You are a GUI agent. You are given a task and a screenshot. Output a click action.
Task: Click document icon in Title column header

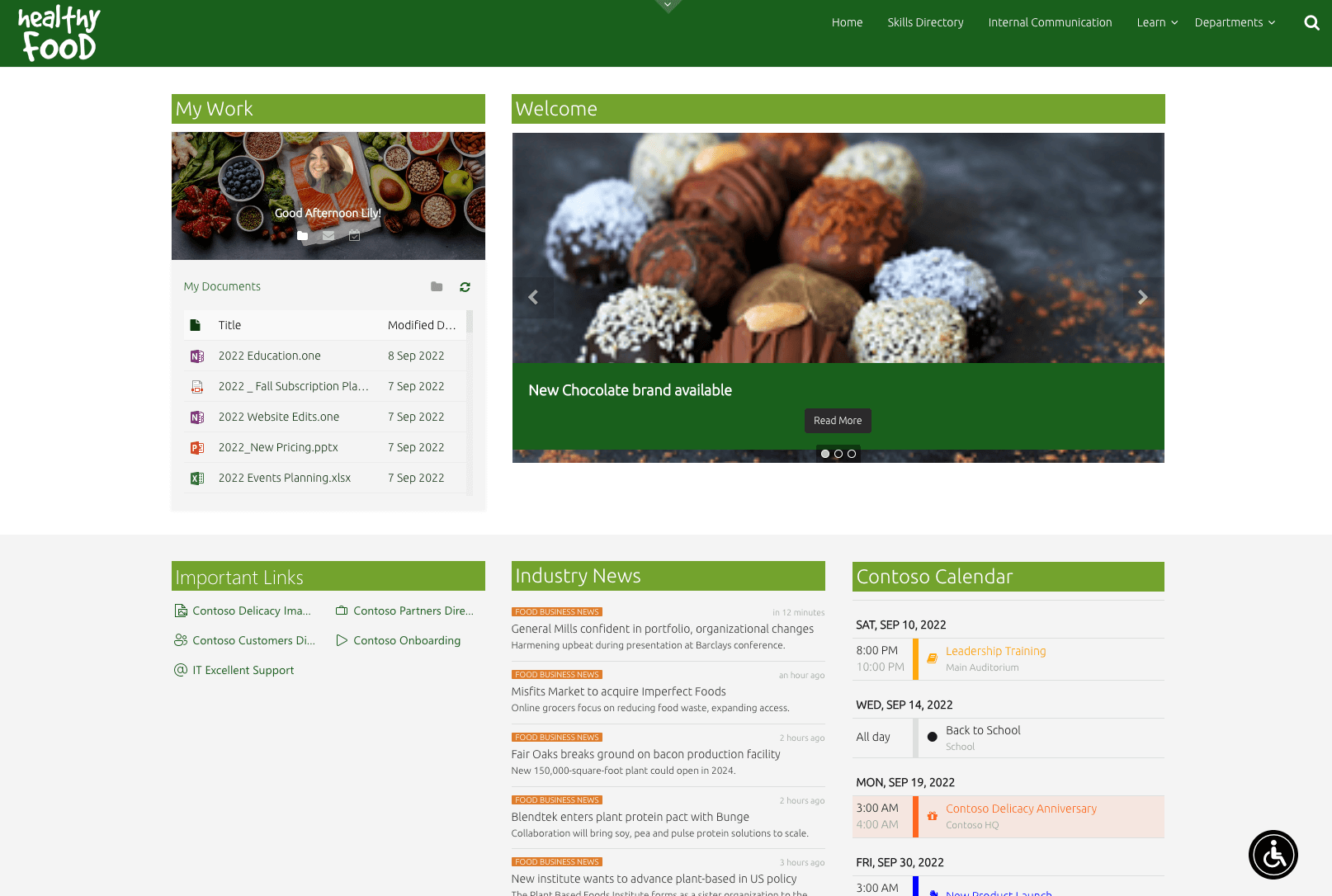click(x=196, y=325)
